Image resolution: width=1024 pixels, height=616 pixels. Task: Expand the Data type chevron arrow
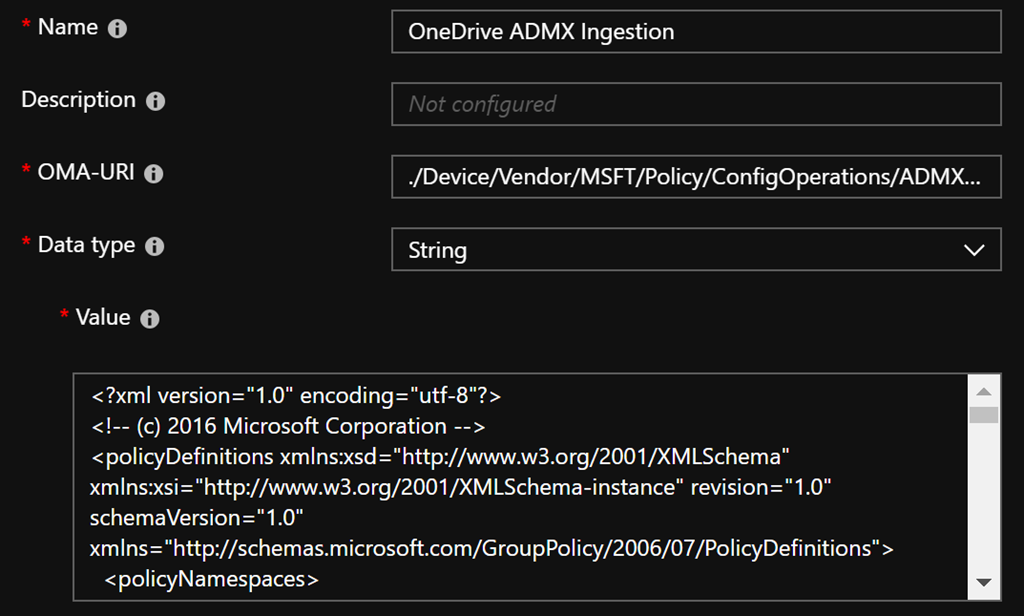coord(974,250)
